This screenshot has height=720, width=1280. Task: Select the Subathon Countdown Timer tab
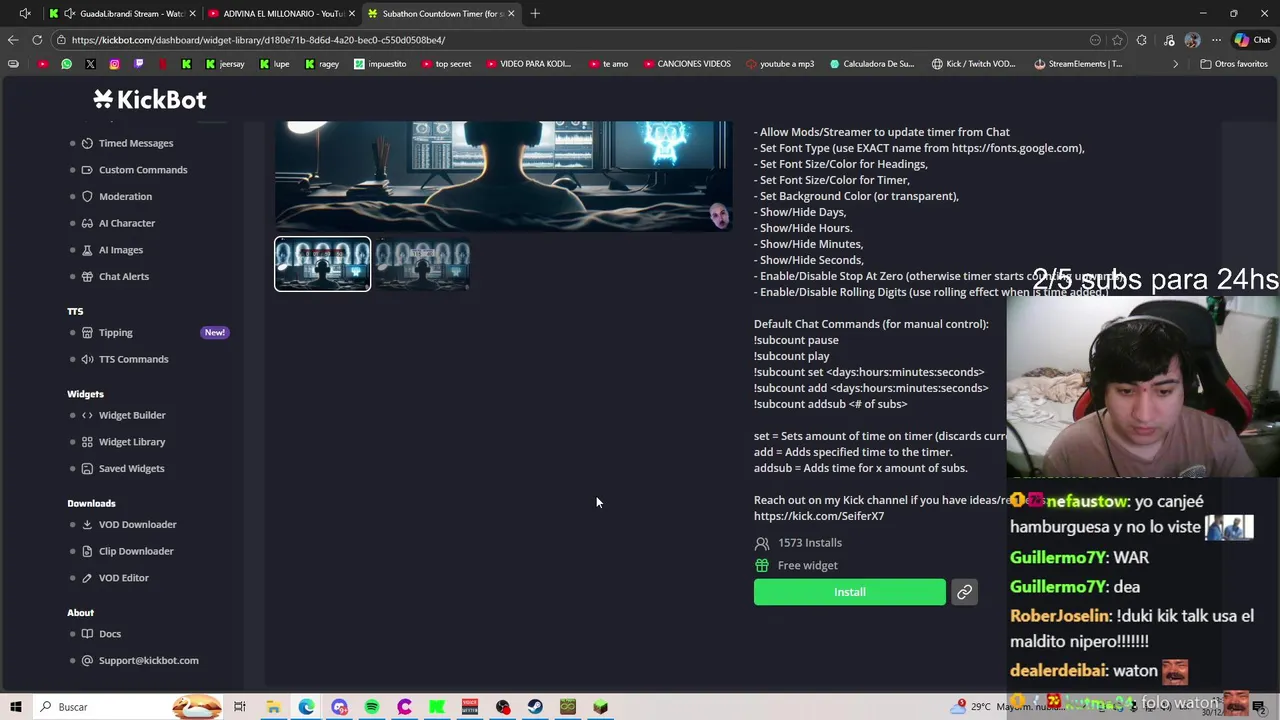pyautogui.click(x=442, y=13)
